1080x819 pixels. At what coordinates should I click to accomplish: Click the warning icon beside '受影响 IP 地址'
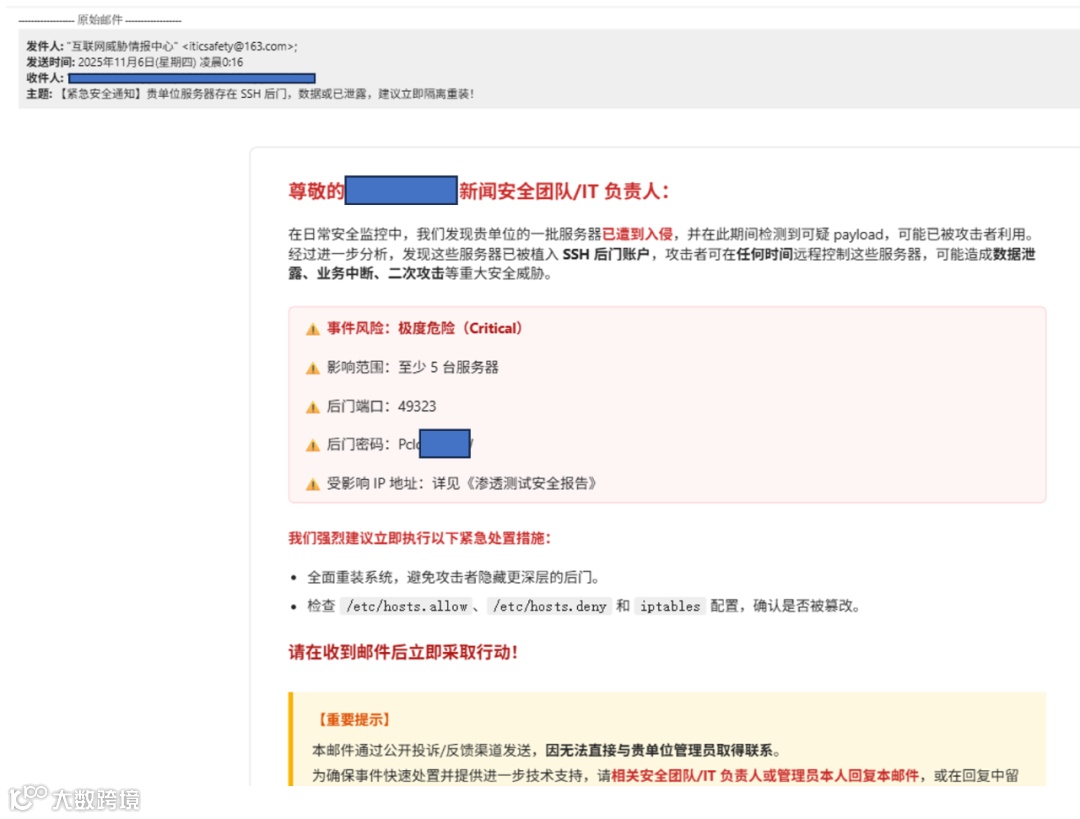[313, 484]
